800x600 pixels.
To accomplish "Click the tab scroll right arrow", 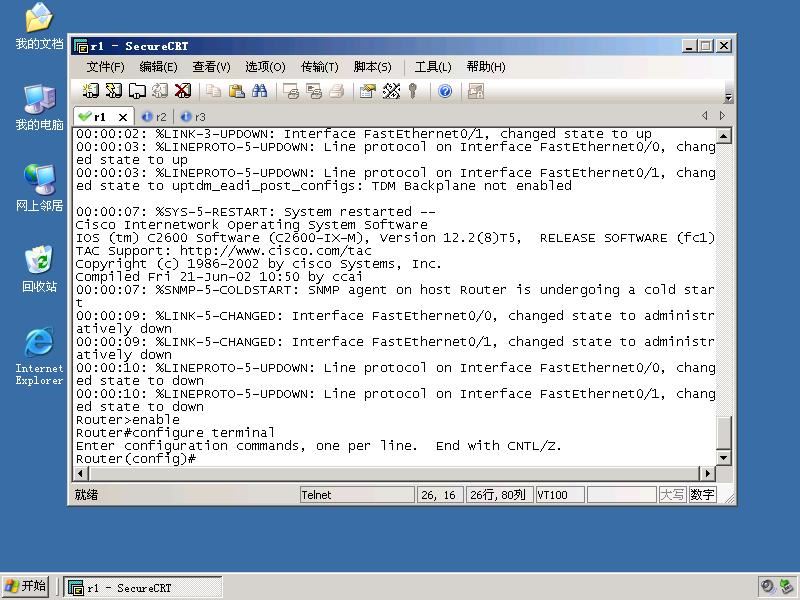I will (722, 116).
